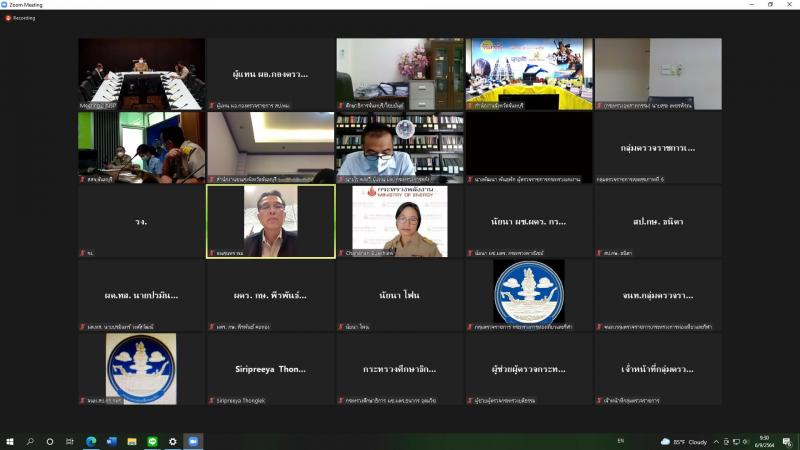Open the Cloudy weather widget in taskbar

pyautogui.click(x=684, y=442)
